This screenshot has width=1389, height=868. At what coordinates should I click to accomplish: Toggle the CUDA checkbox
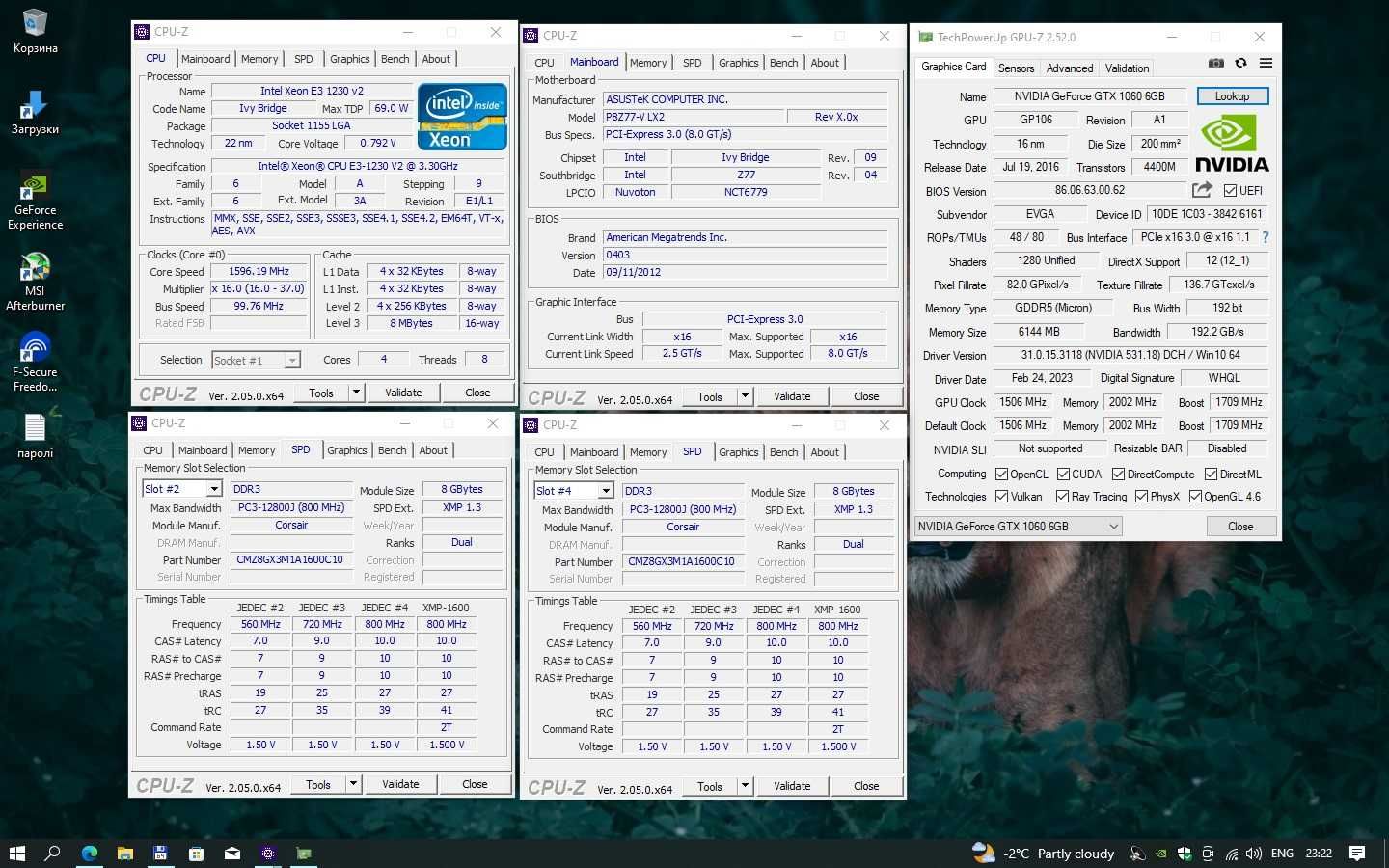tap(1063, 475)
